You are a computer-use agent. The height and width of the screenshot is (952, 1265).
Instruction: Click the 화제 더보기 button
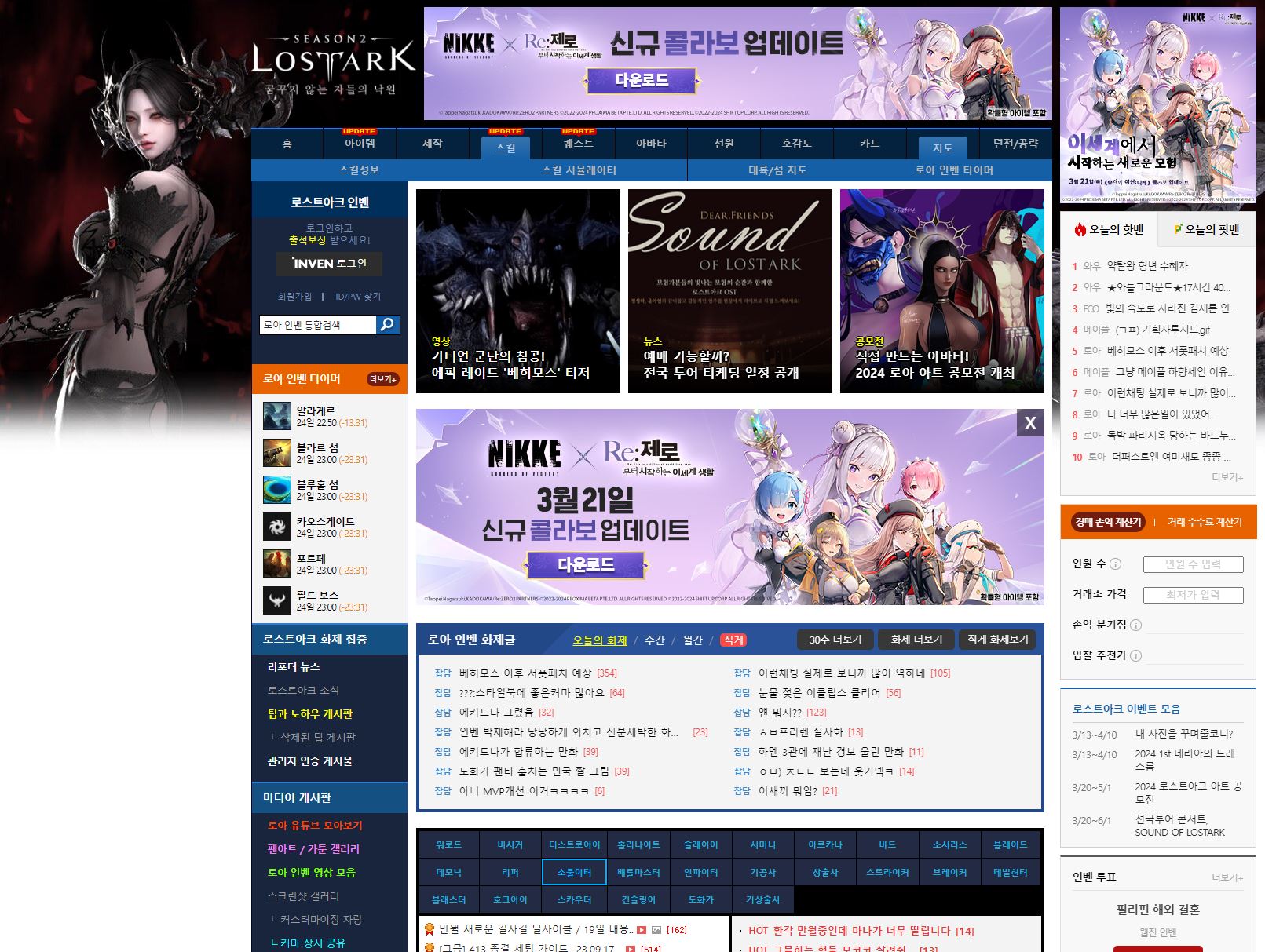[x=916, y=640]
